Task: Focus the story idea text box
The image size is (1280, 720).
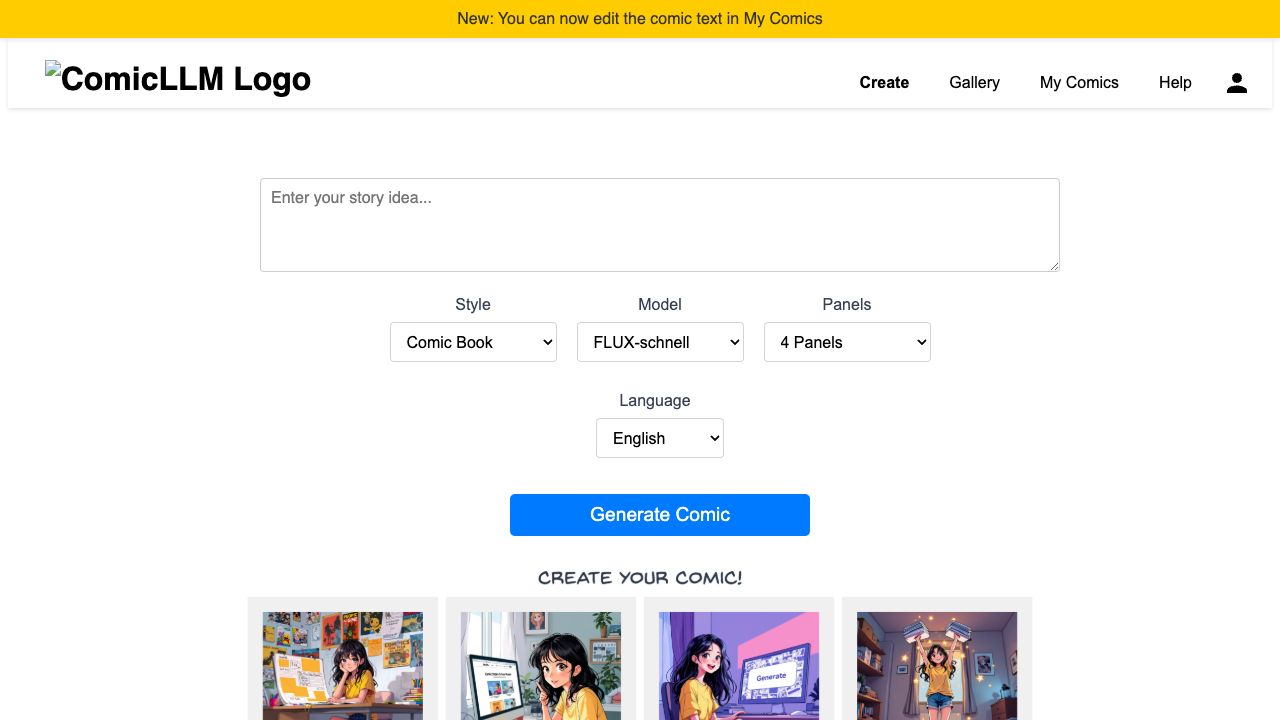Action: [659, 225]
